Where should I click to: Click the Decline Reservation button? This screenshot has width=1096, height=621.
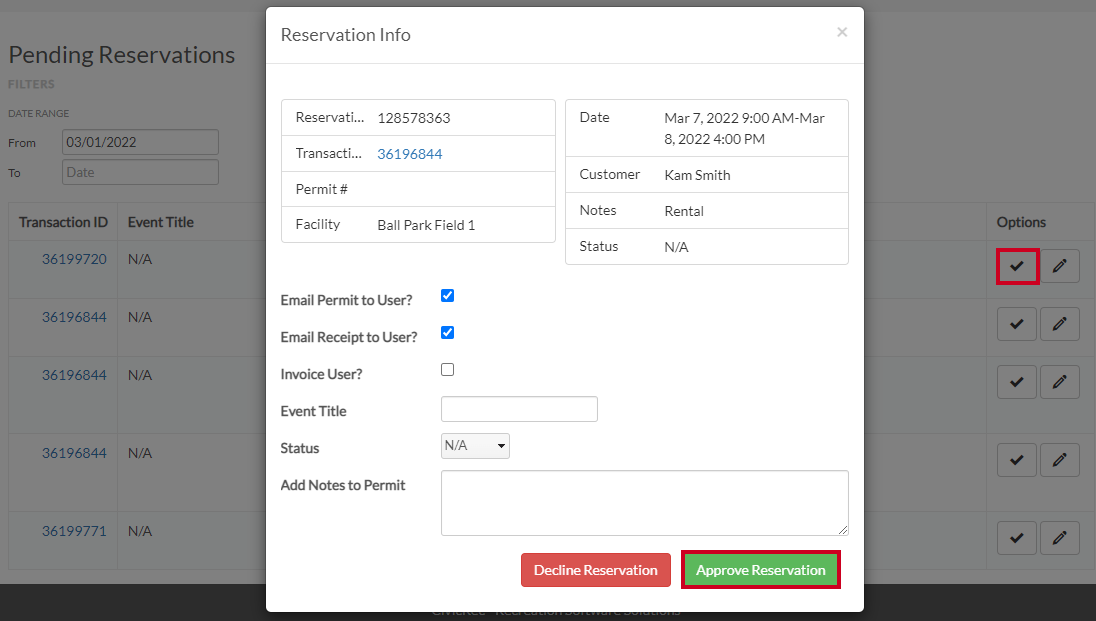(596, 570)
